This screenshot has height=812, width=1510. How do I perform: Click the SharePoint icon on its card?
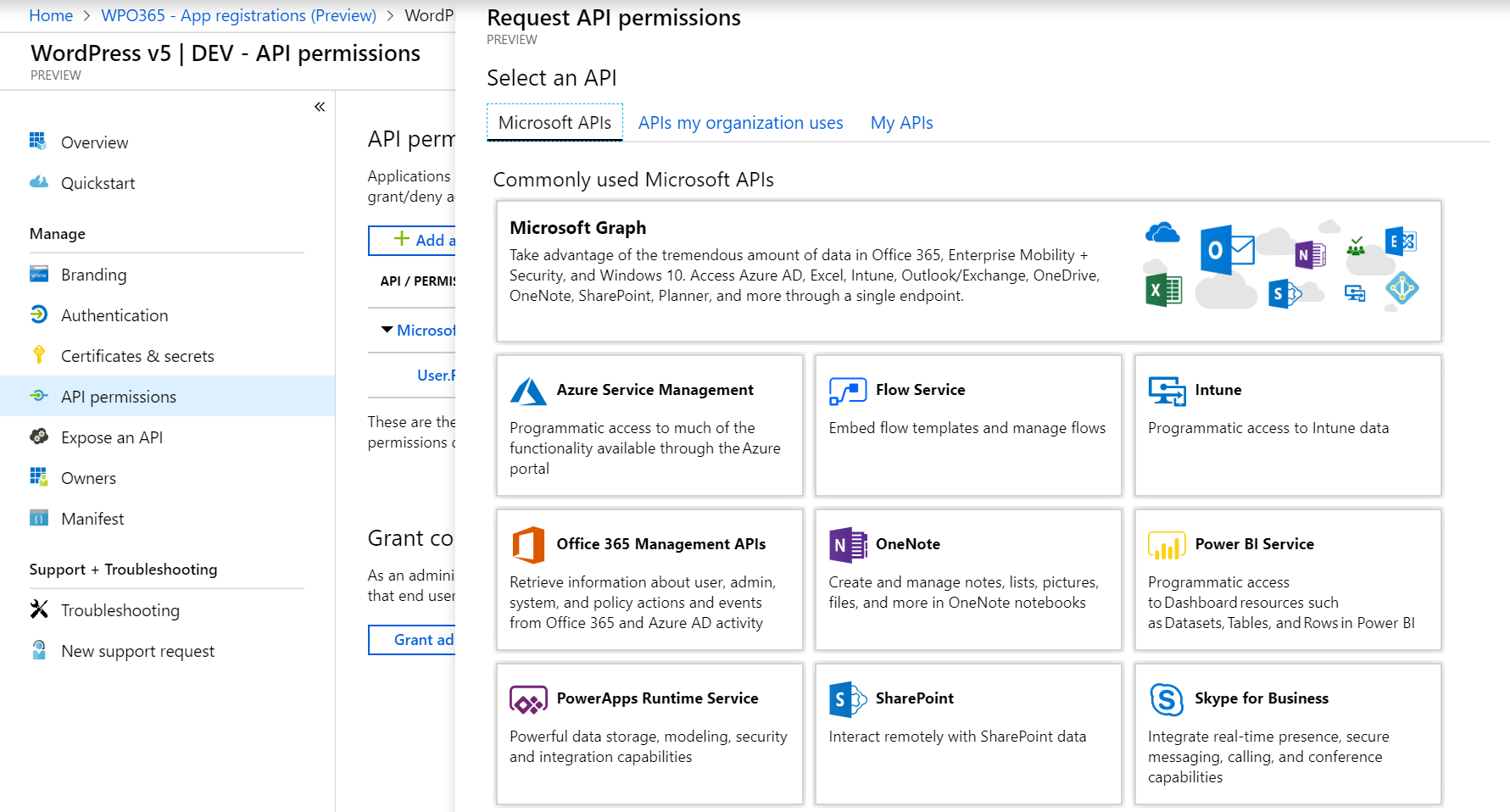[848, 699]
